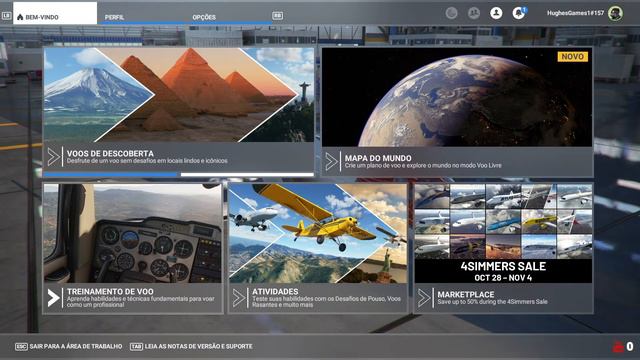This screenshot has width=640, height=360.
Task: Click the Voos de Descoberta arrow icon
Action: 53,157
